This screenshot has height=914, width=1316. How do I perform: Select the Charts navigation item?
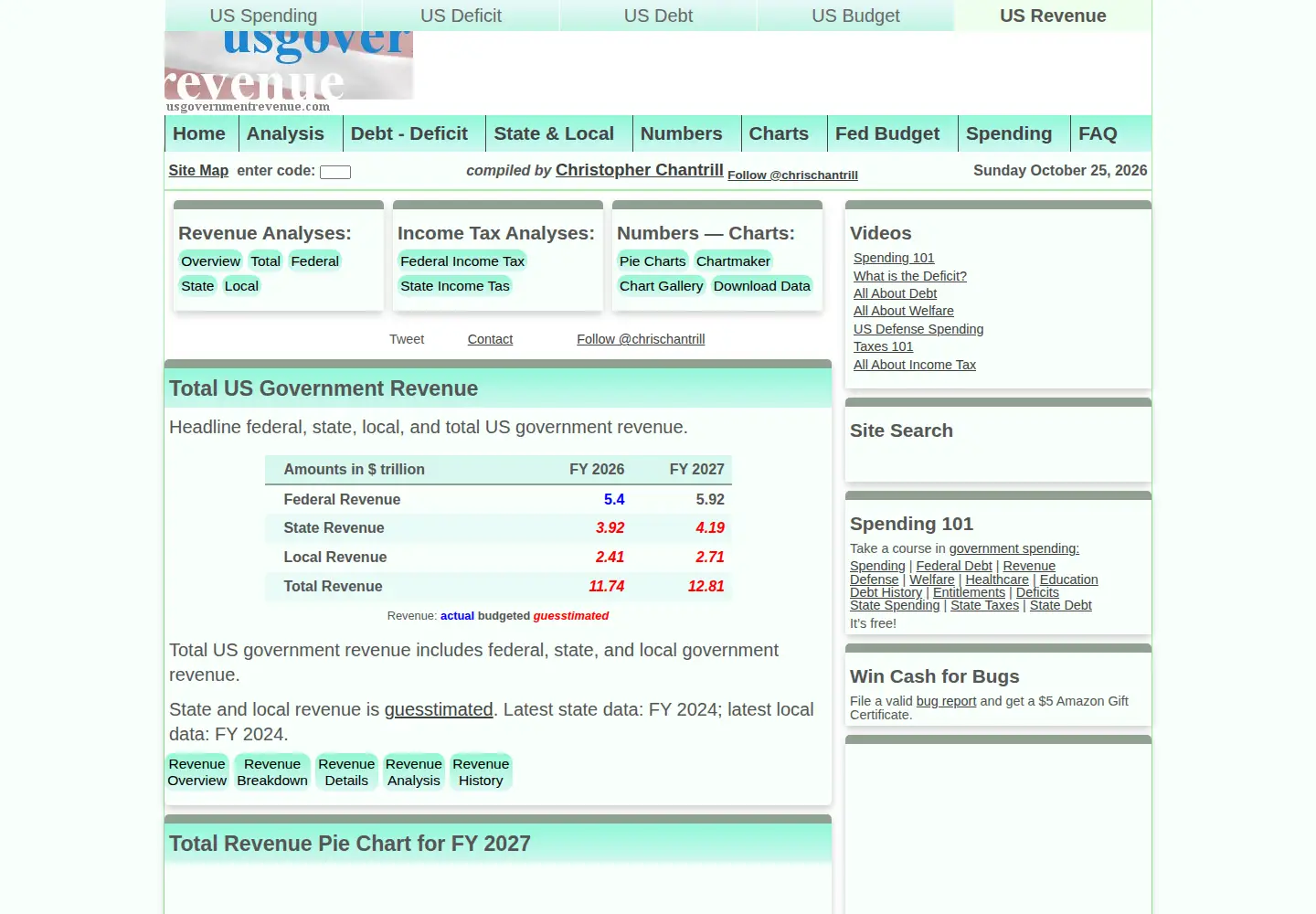point(779,133)
